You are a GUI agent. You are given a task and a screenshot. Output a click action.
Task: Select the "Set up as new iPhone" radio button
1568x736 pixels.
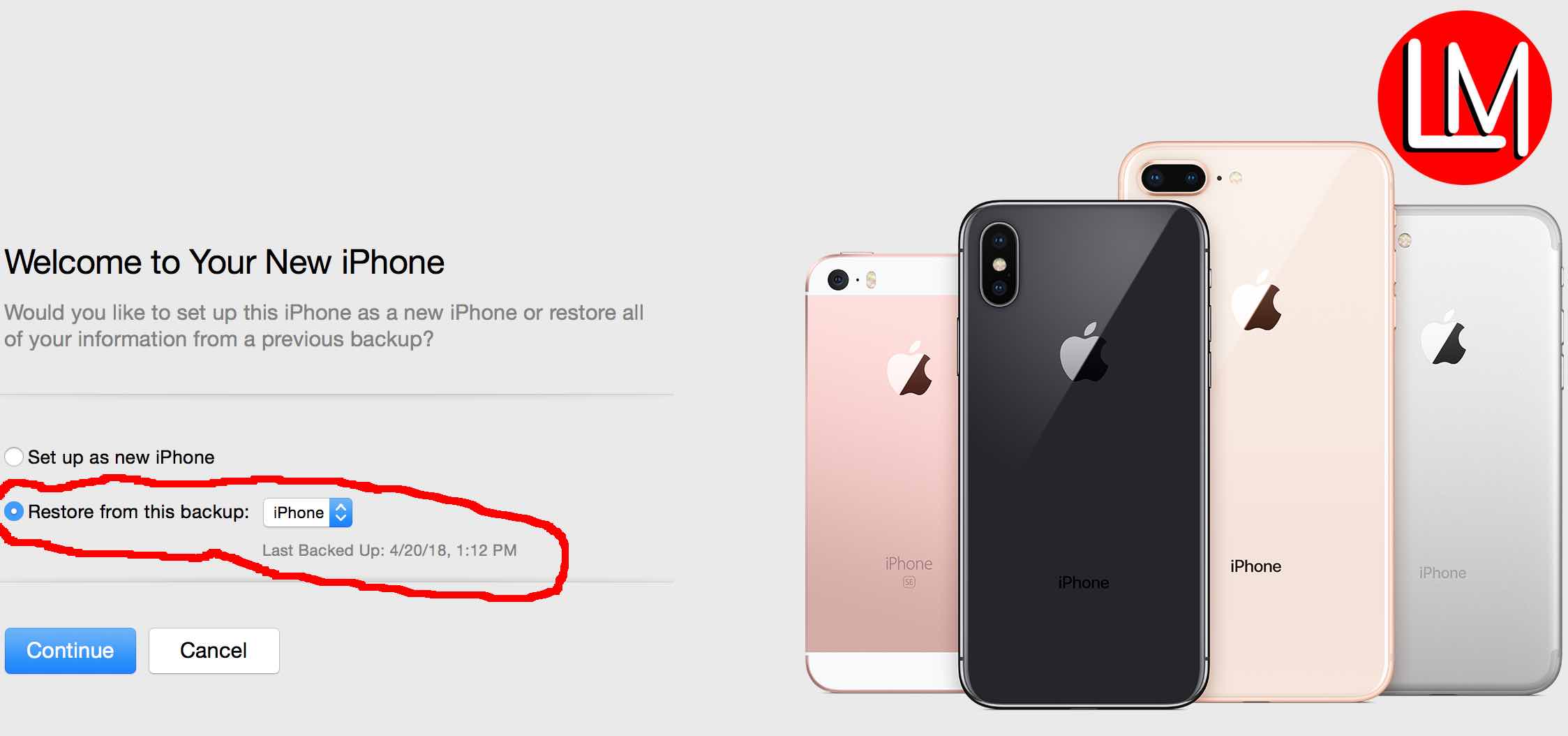[x=14, y=457]
